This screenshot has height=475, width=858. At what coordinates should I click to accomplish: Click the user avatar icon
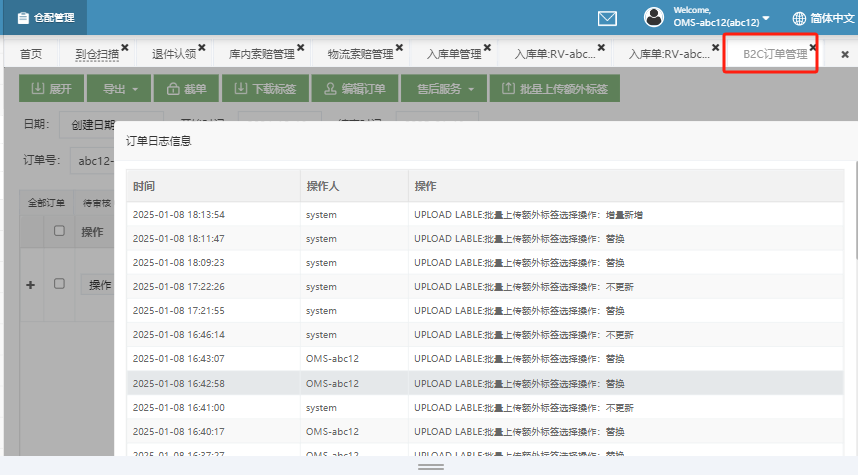(653, 18)
